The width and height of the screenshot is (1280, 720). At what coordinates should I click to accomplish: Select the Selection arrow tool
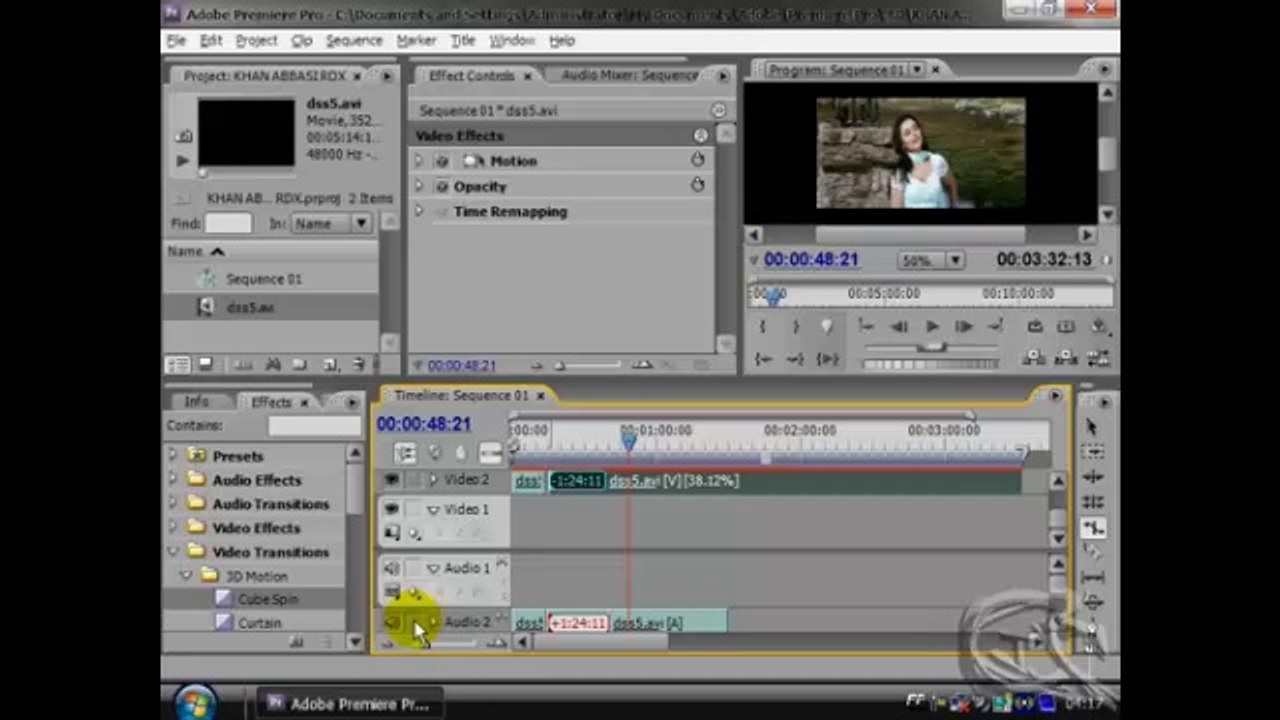1092,427
